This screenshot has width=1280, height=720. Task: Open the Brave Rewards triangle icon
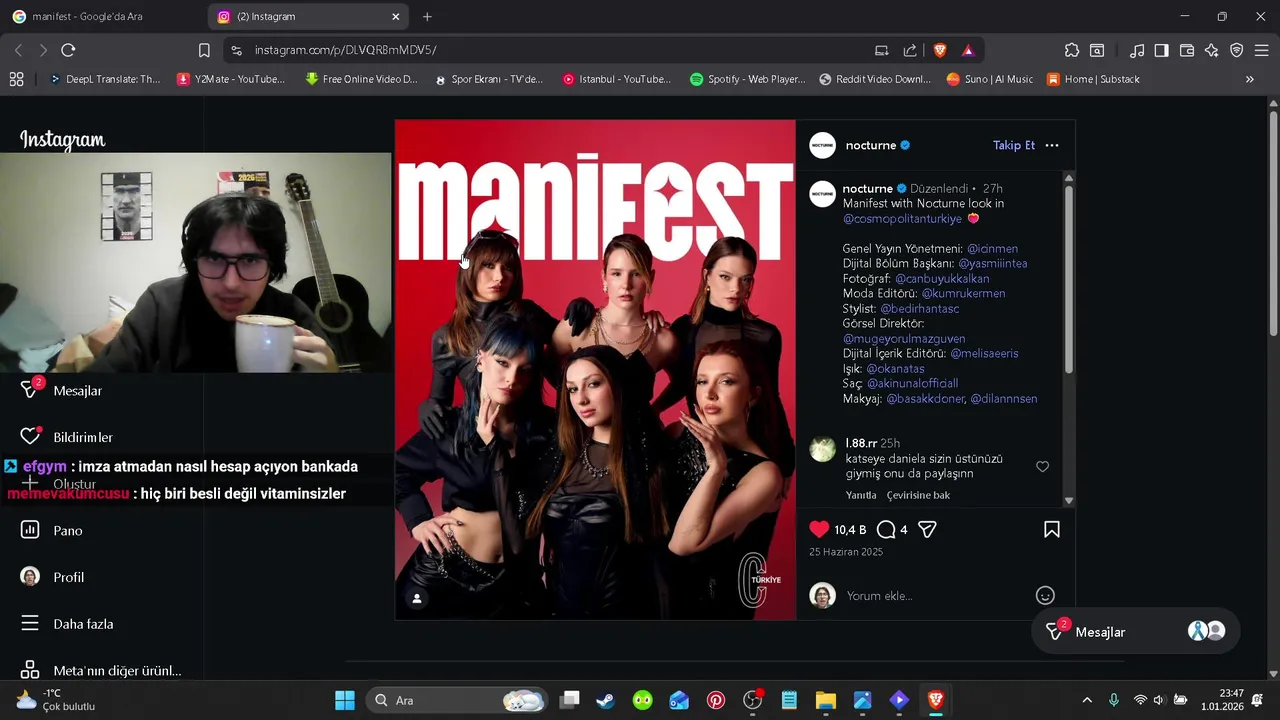[x=968, y=50]
